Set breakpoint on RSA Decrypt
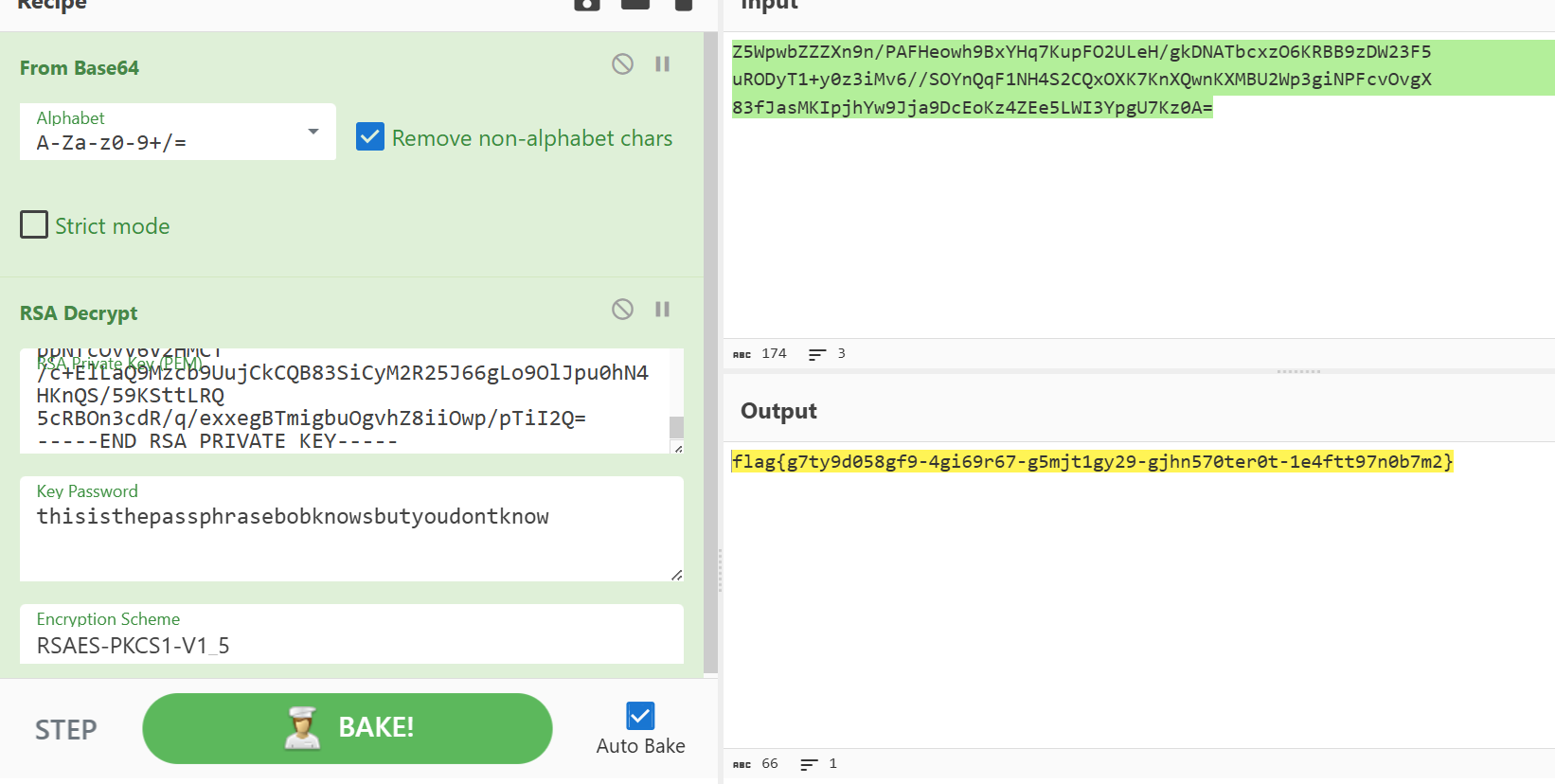The width and height of the screenshot is (1555, 784). [x=662, y=310]
